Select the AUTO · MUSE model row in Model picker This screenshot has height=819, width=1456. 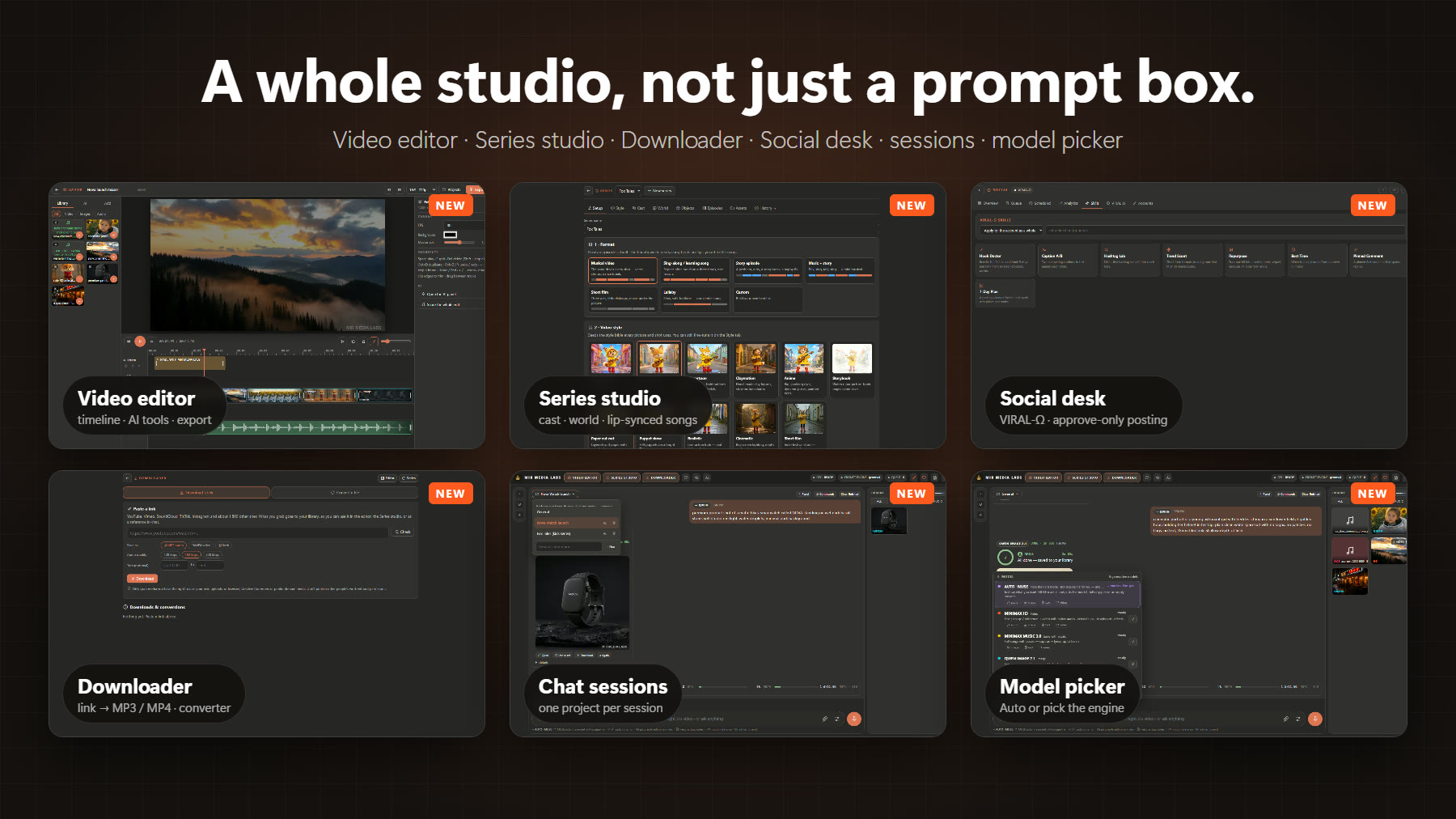[1068, 594]
